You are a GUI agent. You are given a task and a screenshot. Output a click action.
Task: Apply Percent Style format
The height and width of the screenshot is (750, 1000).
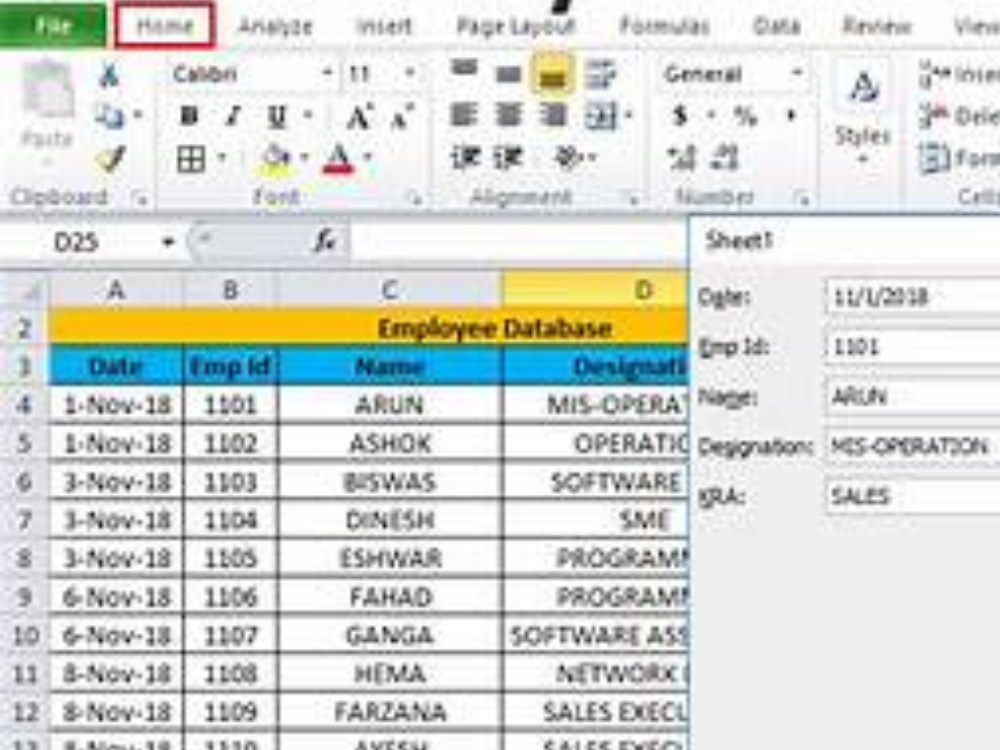[x=744, y=116]
